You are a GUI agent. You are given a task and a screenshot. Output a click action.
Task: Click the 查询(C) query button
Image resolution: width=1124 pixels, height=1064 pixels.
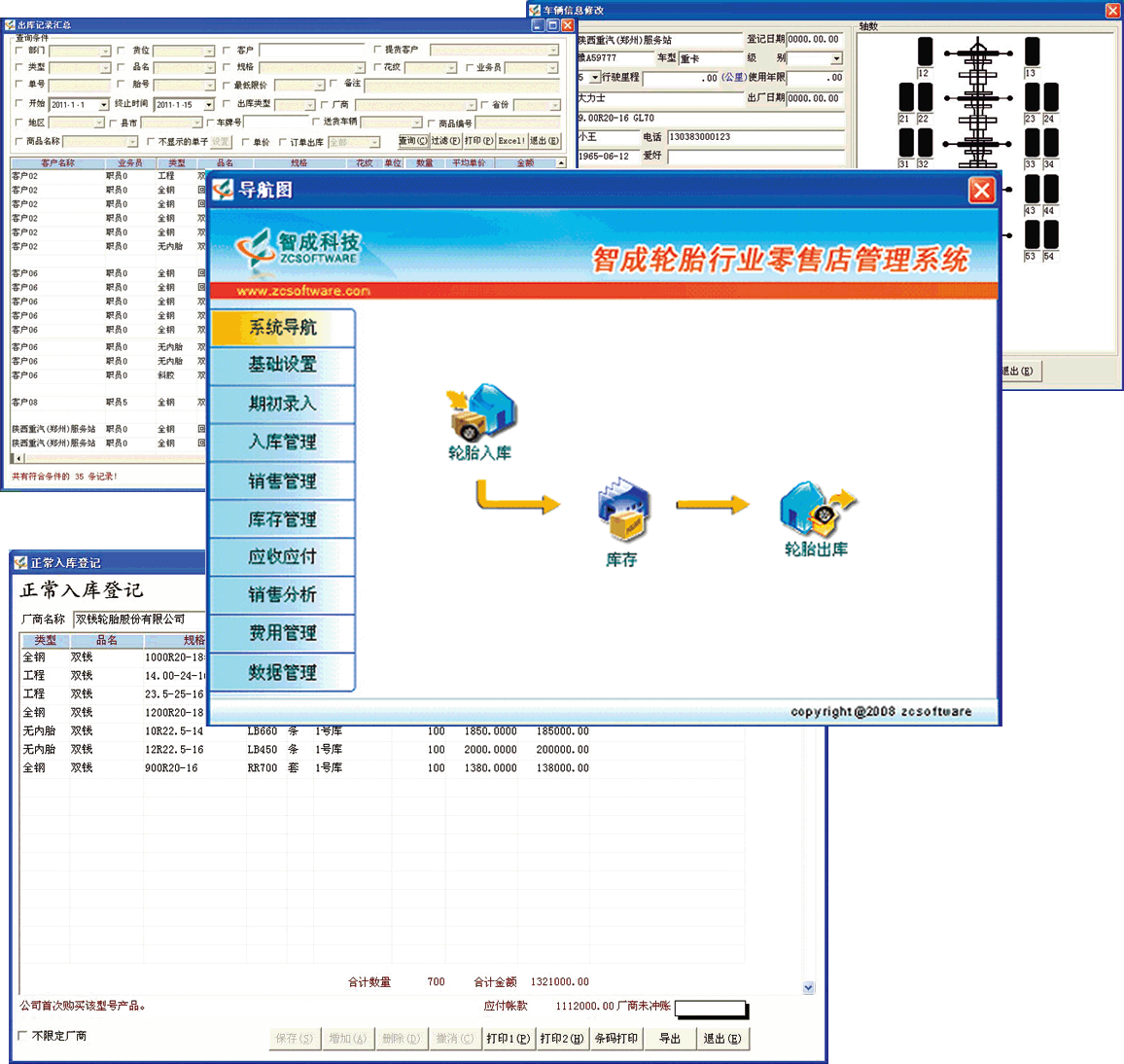(x=413, y=141)
